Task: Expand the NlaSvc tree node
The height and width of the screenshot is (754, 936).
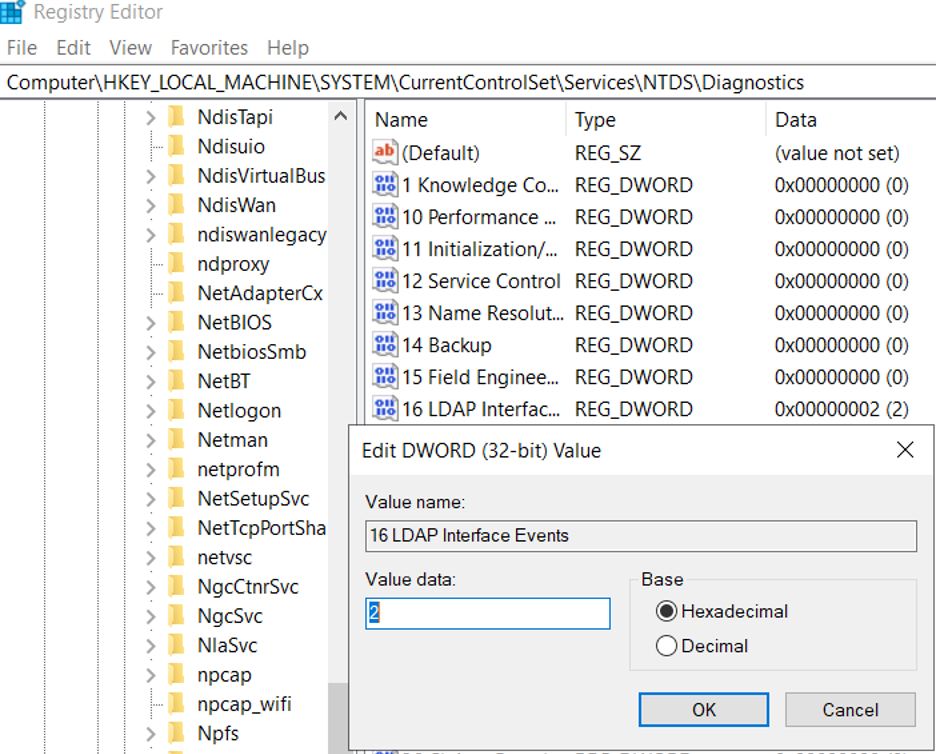Action: 150,646
